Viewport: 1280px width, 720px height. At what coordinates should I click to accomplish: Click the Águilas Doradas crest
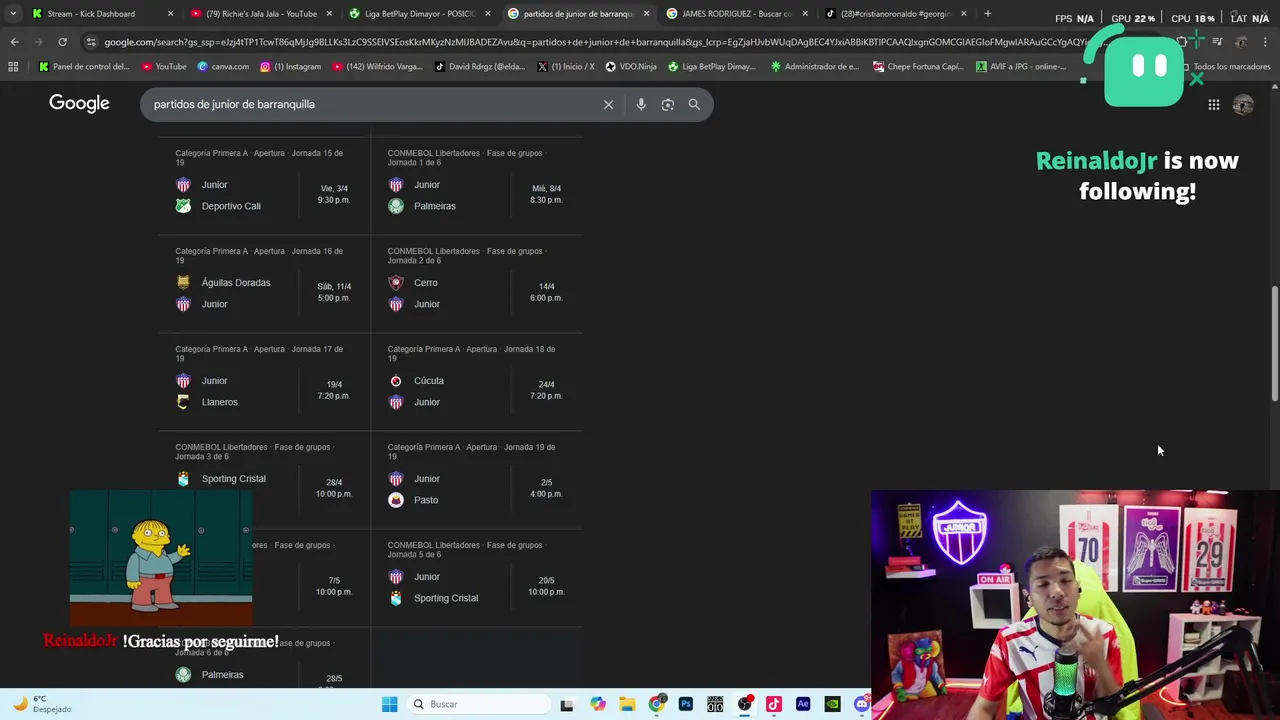click(x=183, y=283)
